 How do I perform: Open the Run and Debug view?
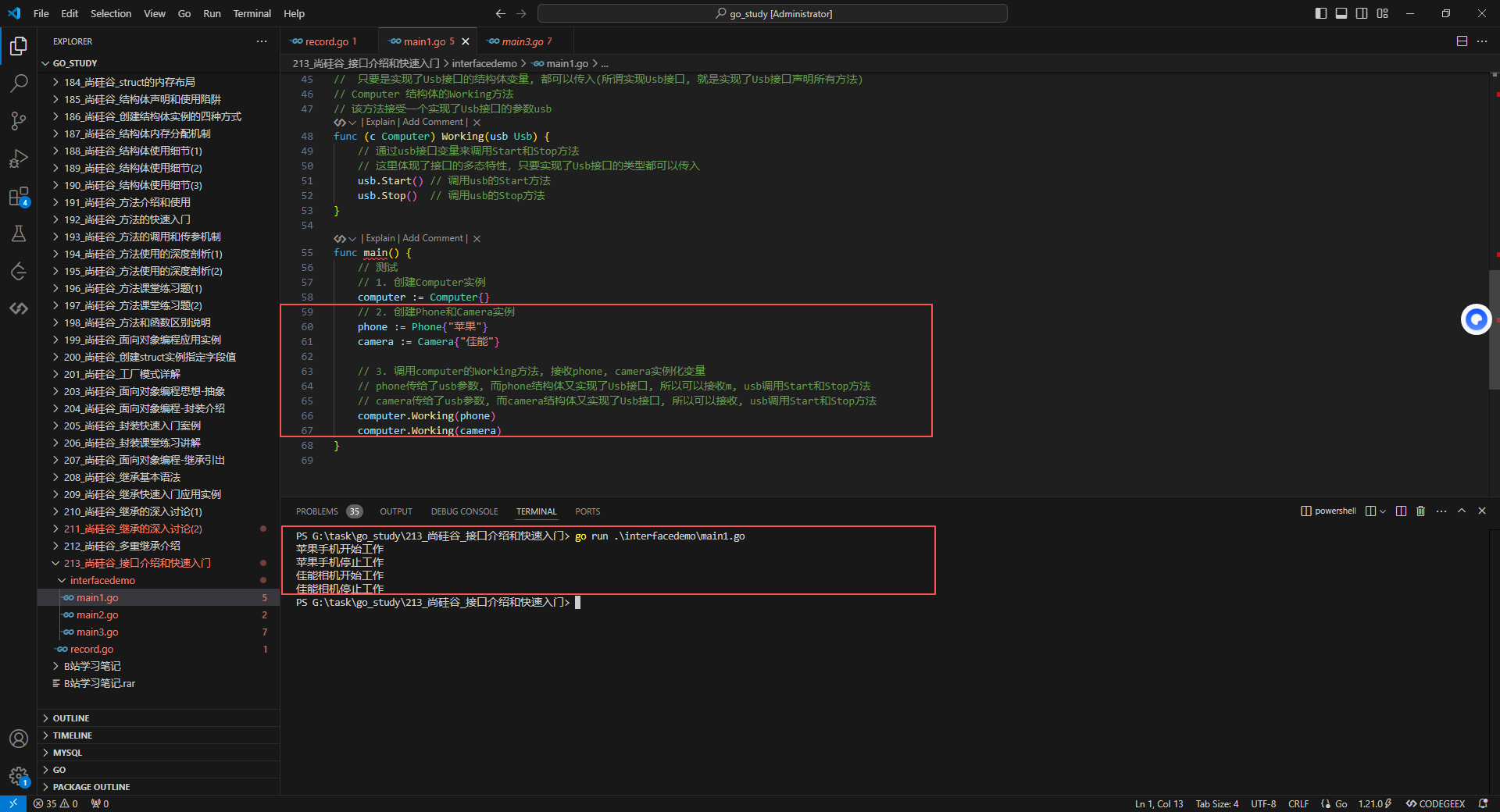19,158
